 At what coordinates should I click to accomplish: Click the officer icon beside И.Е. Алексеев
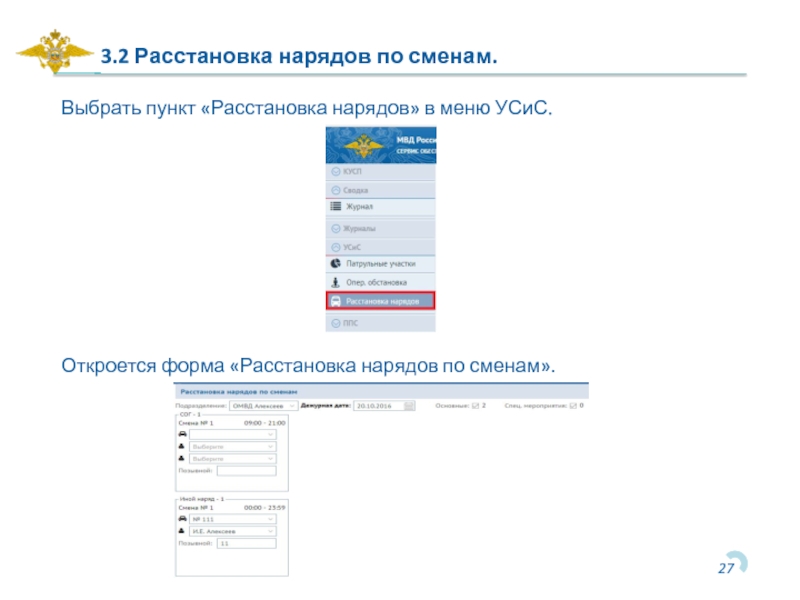click(x=182, y=531)
